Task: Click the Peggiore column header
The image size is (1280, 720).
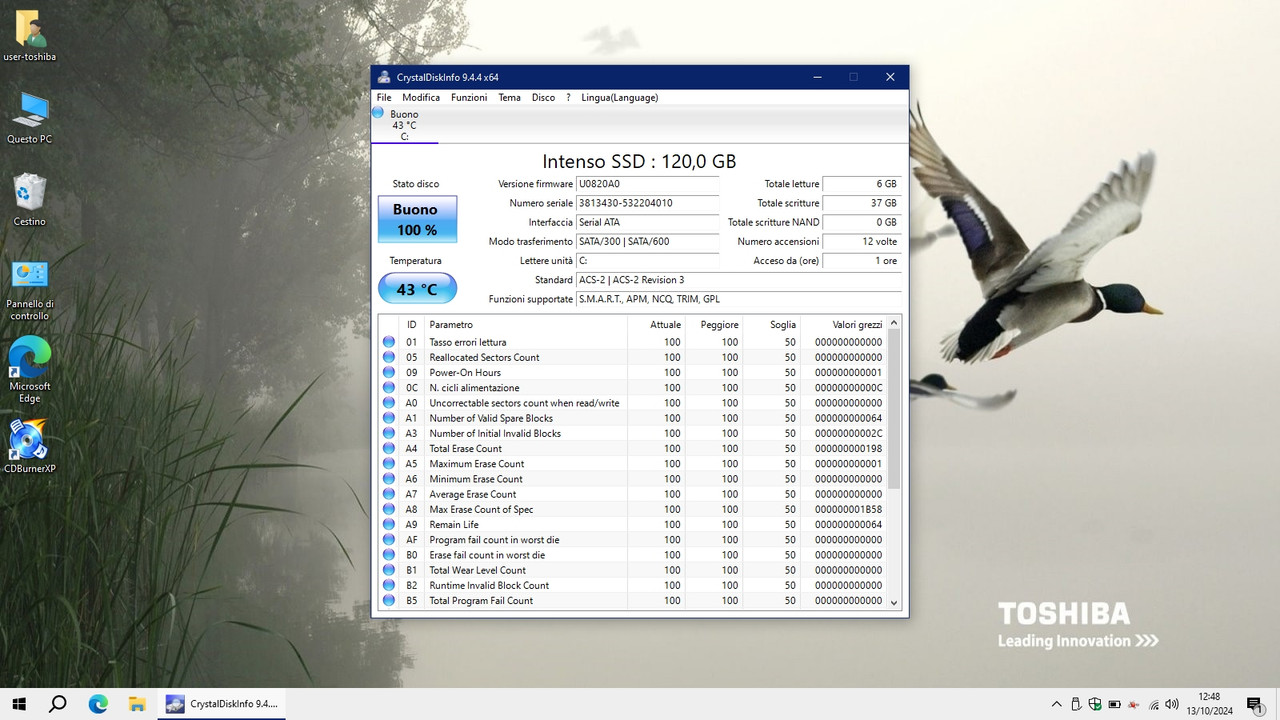Action: (714, 325)
